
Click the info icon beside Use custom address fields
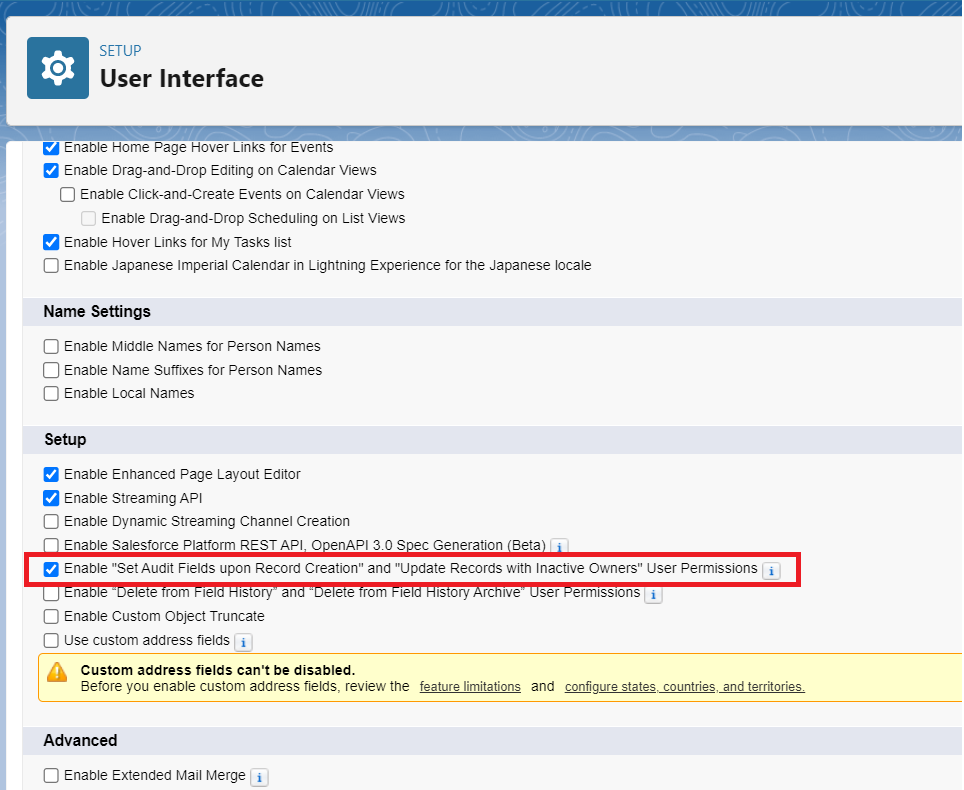pos(243,641)
